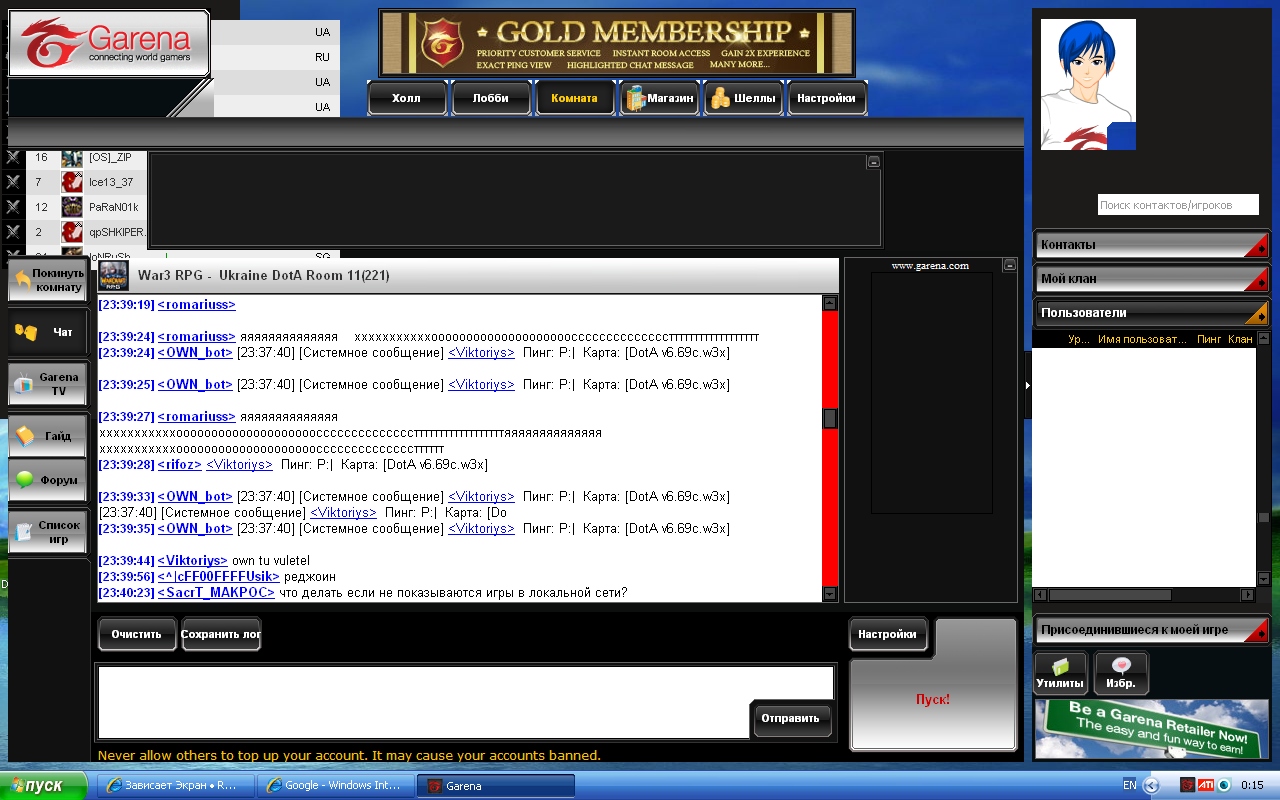Expand the Контакты panel
This screenshot has height=800, width=1280.
click(x=1151, y=245)
